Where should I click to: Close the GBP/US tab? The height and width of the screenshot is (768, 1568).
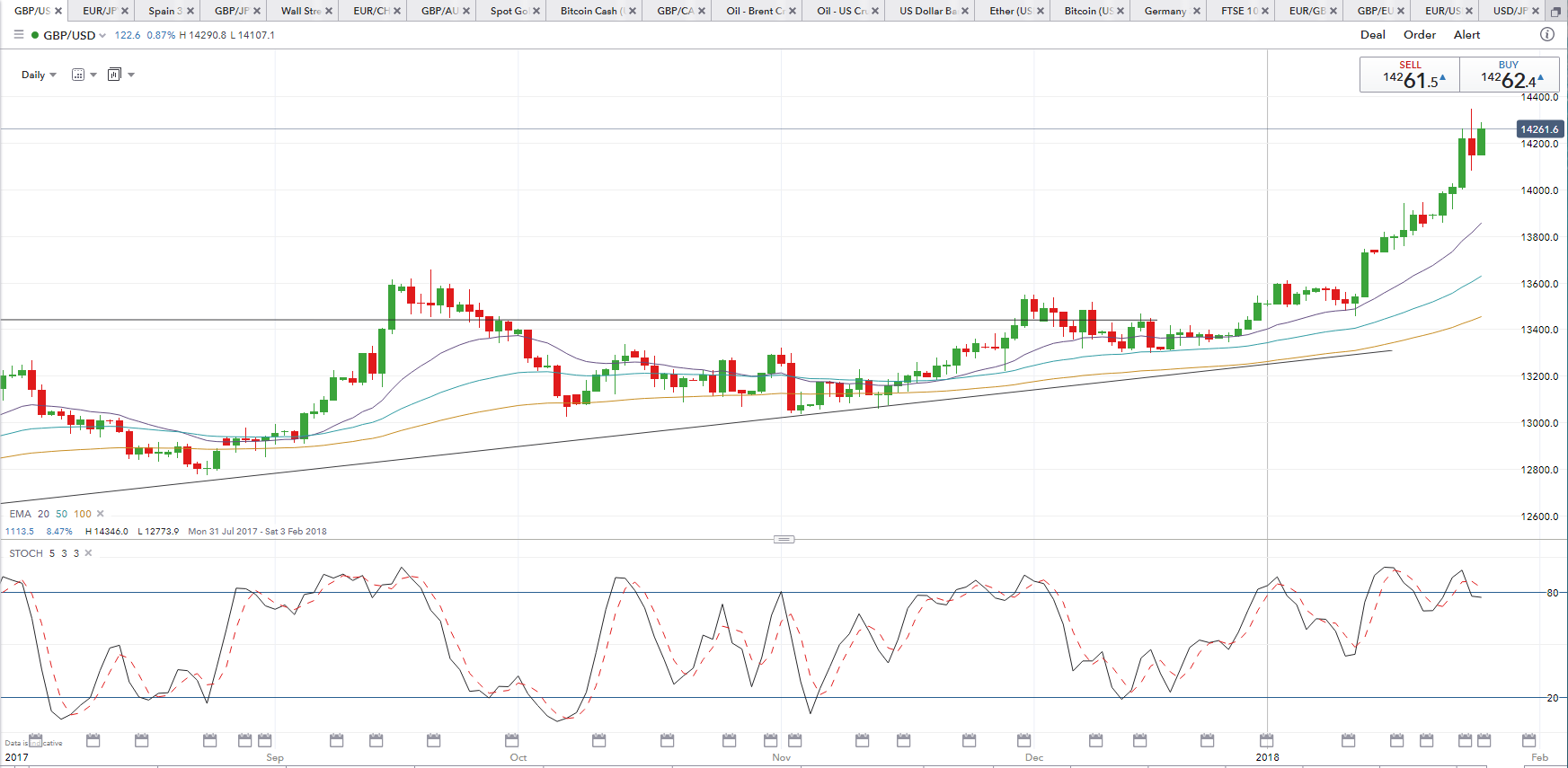point(58,11)
